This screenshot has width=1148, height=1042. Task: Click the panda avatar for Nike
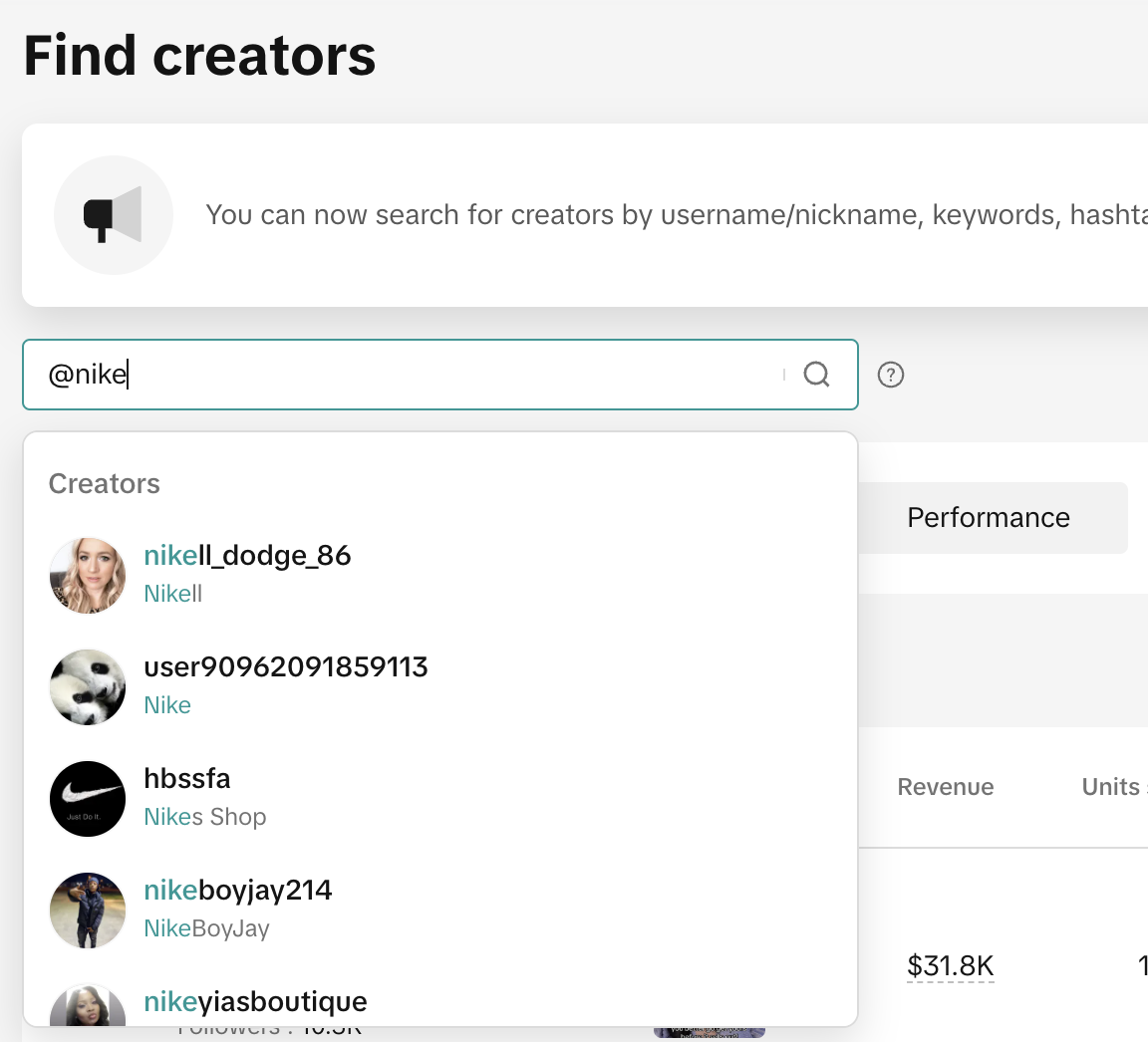pyautogui.click(x=88, y=687)
